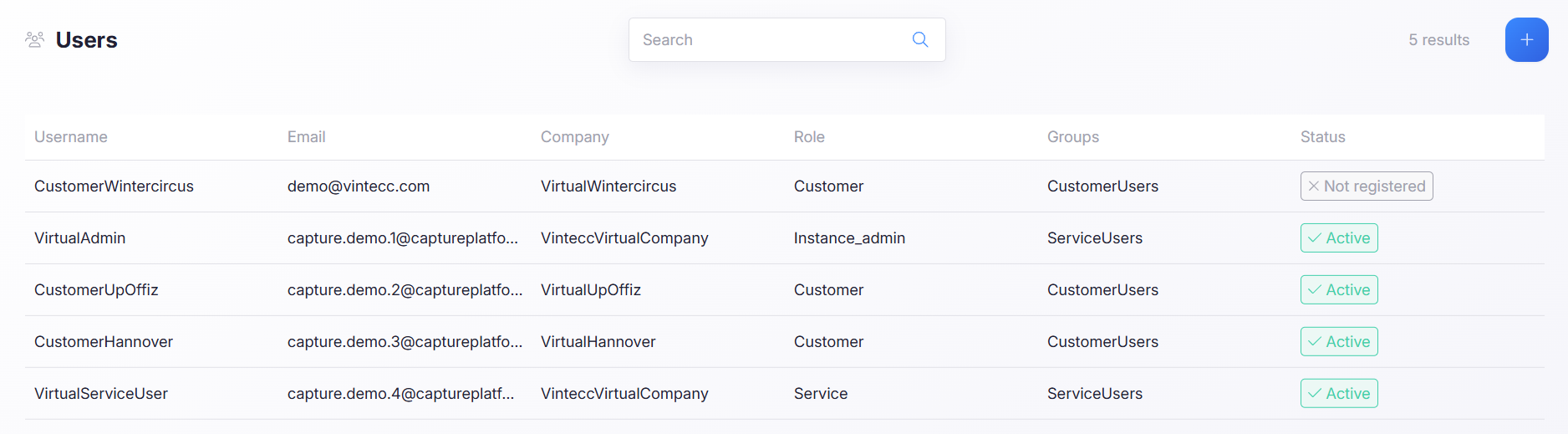Select the VirtualServiceUser username

(101, 394)
